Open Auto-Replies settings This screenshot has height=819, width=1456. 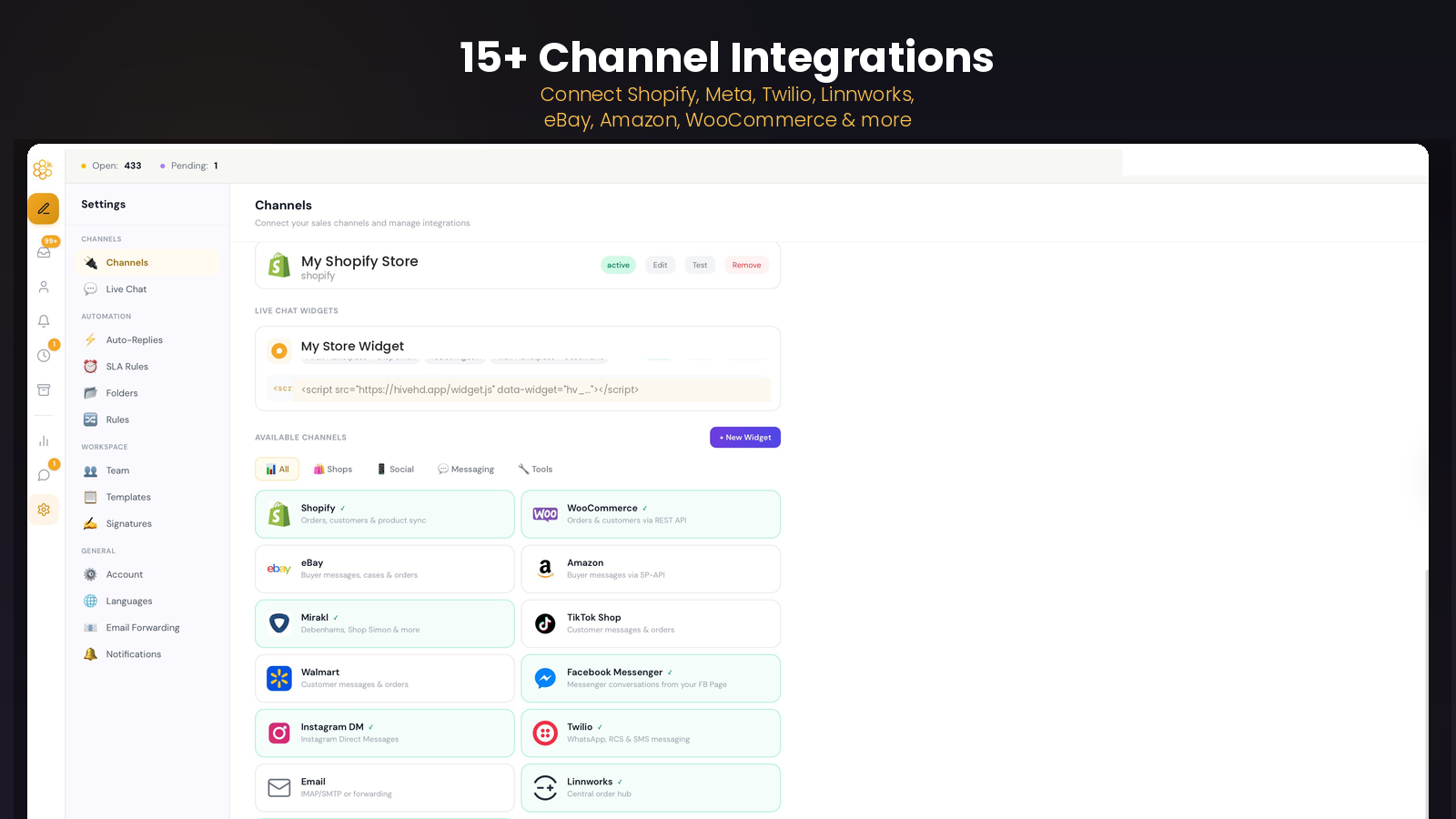point(148,340)
